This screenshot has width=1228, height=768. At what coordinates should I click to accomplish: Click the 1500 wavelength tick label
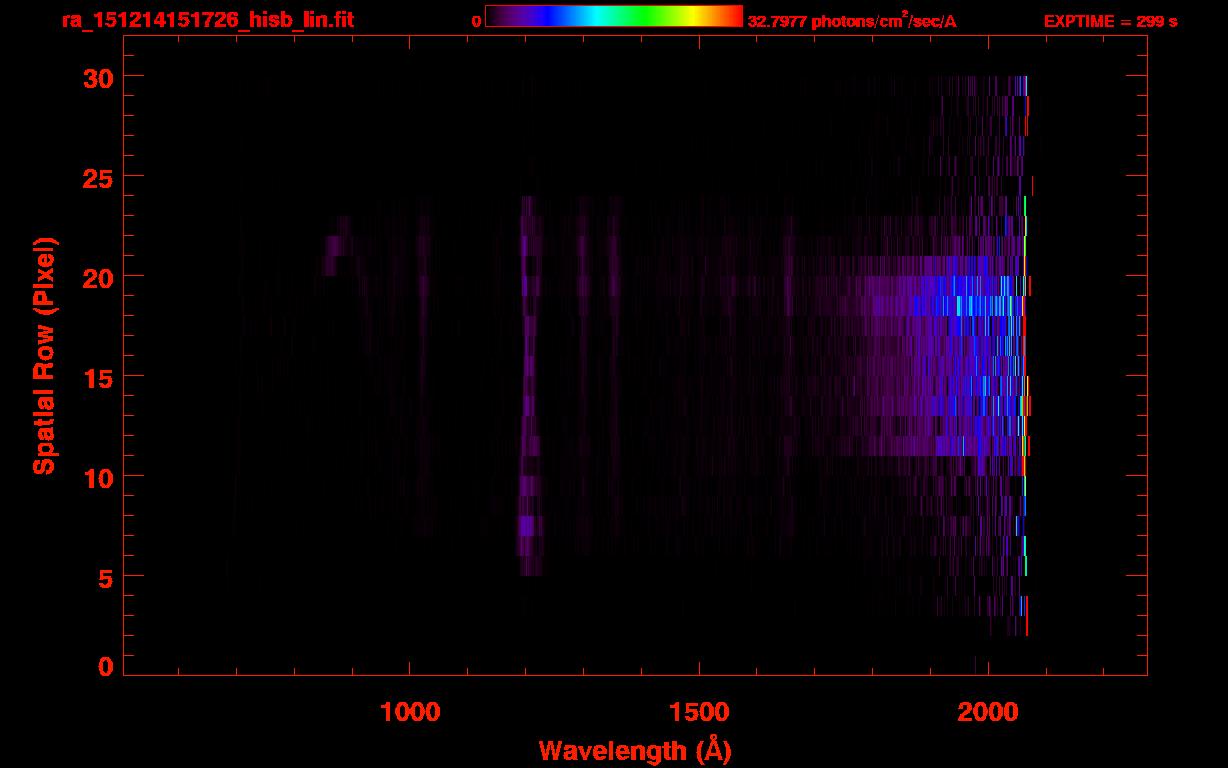coord(699,712)
